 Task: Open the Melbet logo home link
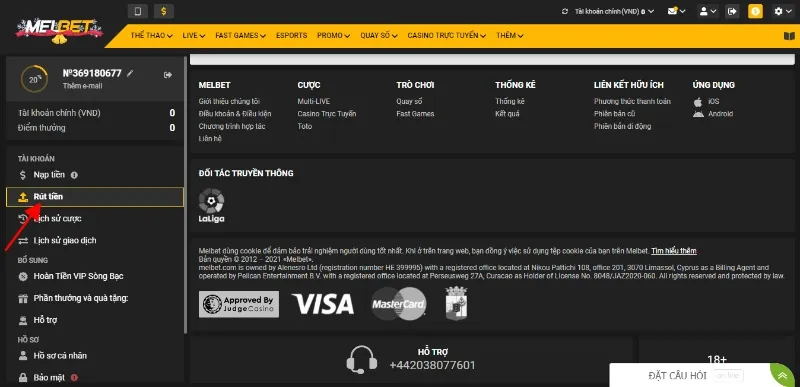point(59,31)
